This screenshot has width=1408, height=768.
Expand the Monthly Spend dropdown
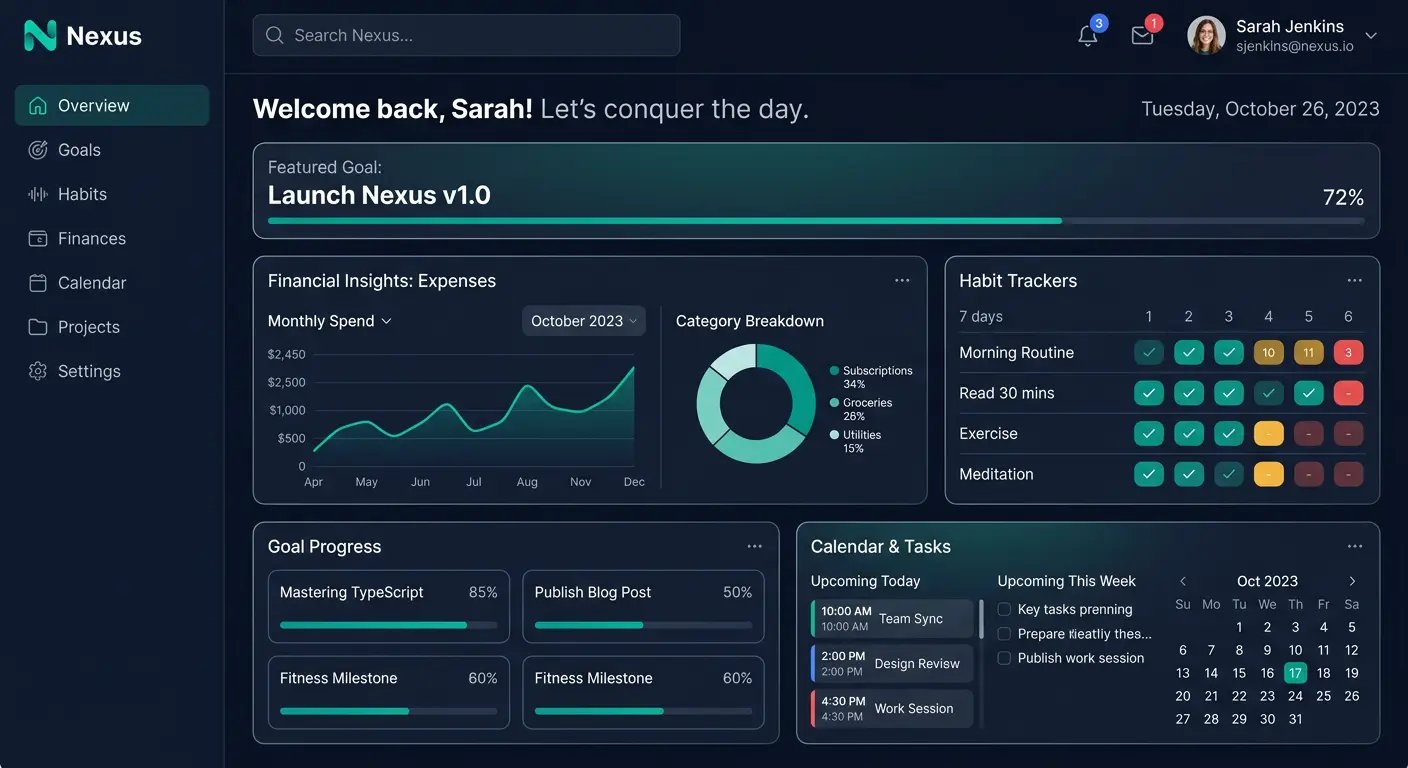tap(329, 321)
